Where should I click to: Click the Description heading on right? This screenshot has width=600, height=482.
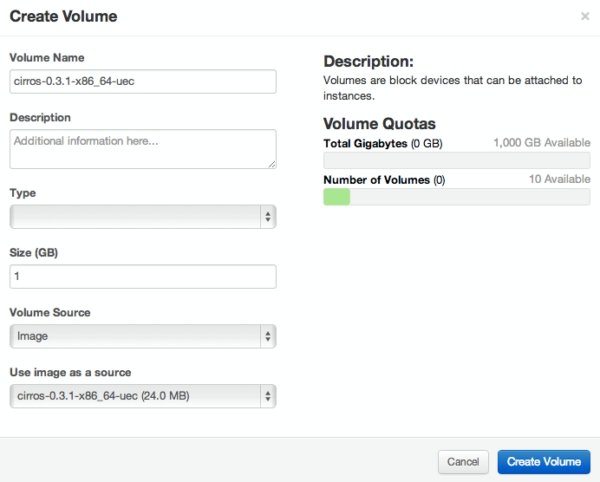point(368,62)
